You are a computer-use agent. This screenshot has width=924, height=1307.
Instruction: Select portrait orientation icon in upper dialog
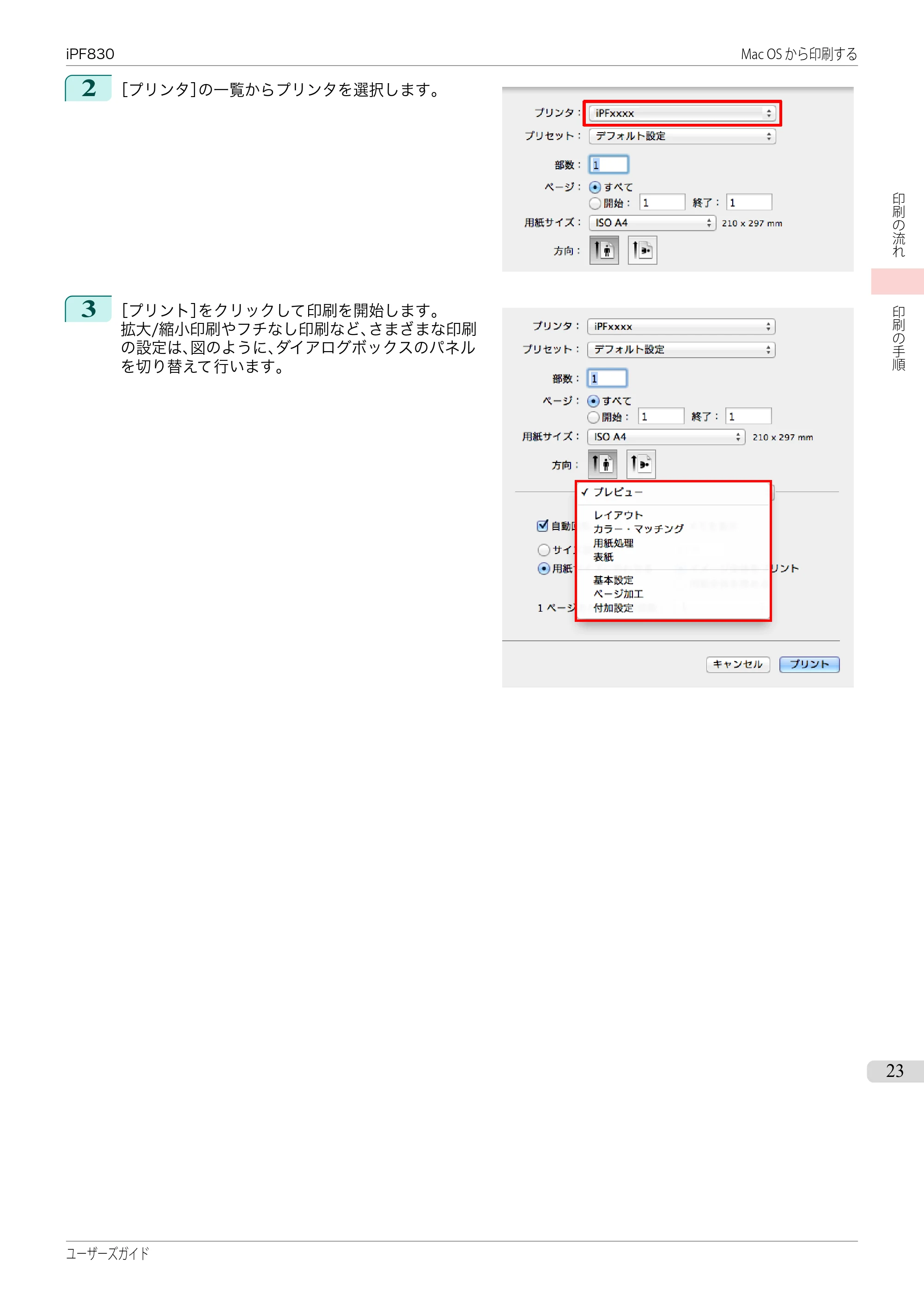[x=603, y=250]
